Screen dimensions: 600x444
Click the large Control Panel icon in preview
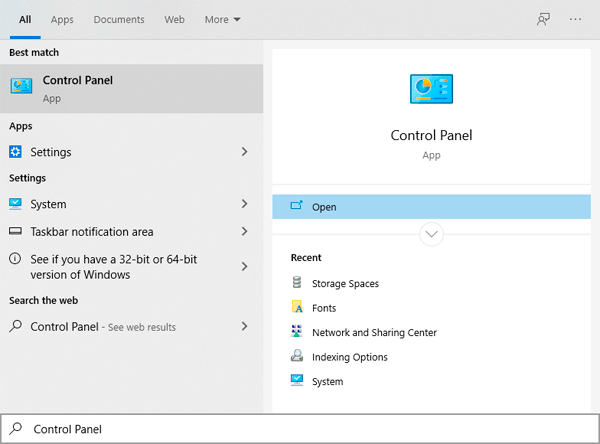(431, 89)
